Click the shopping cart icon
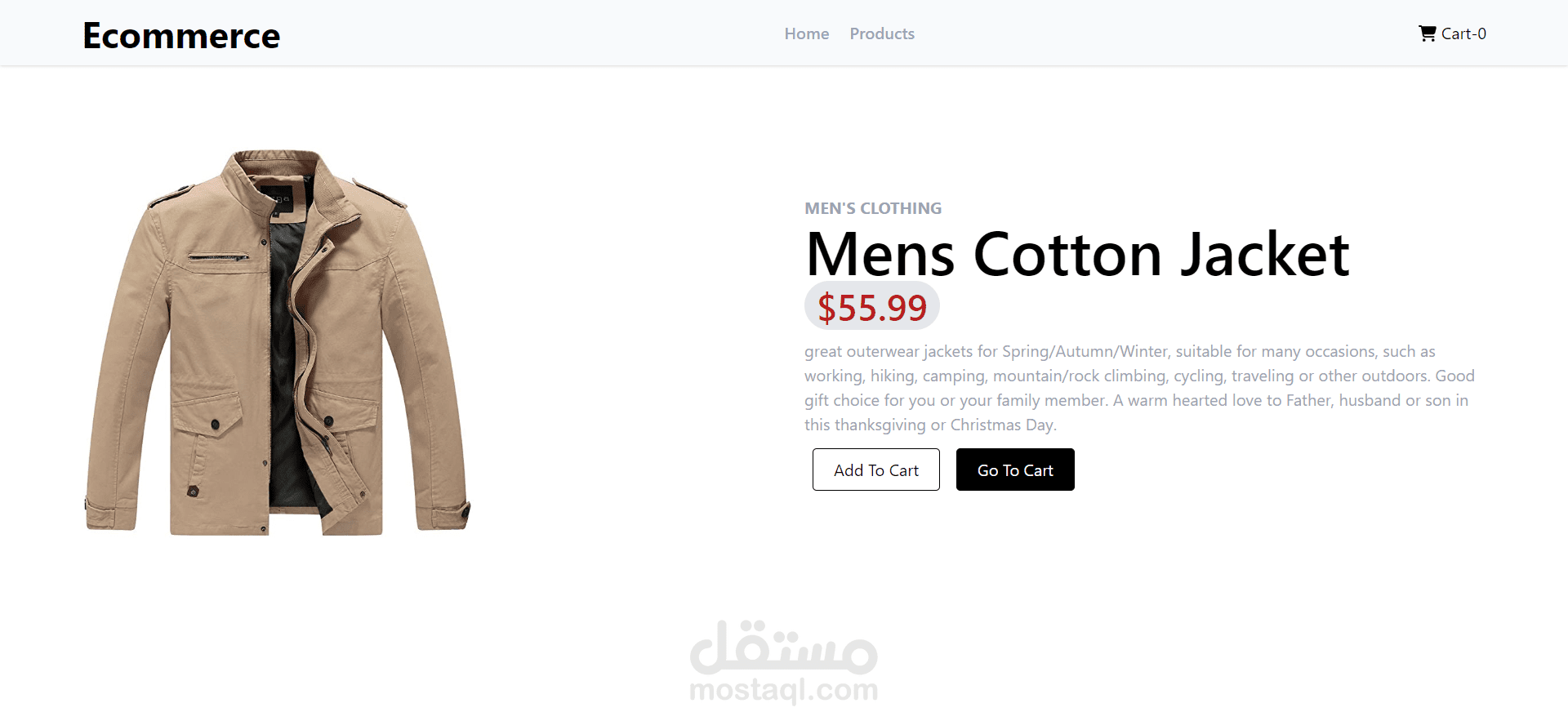 pyautogui.click(x=1427, y=33)
